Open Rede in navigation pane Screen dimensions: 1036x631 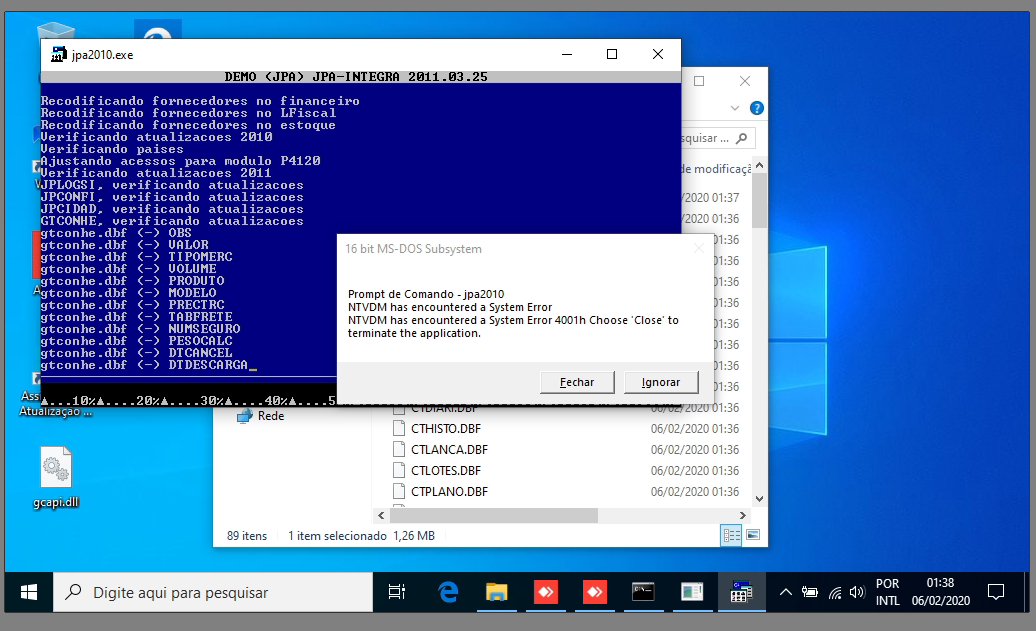pyautogui.click(x=270, y=416)
